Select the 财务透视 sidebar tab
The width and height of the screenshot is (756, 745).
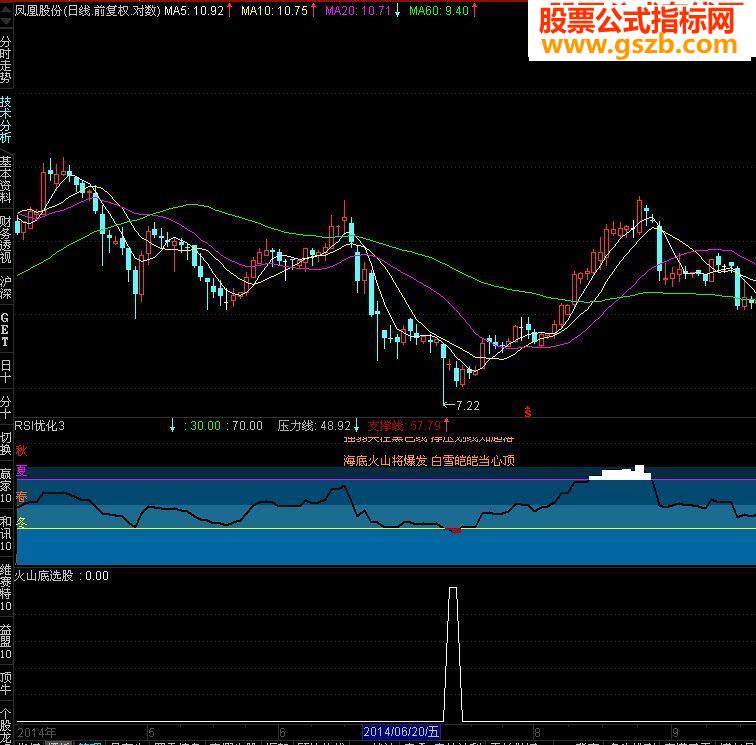pos(5,240)
